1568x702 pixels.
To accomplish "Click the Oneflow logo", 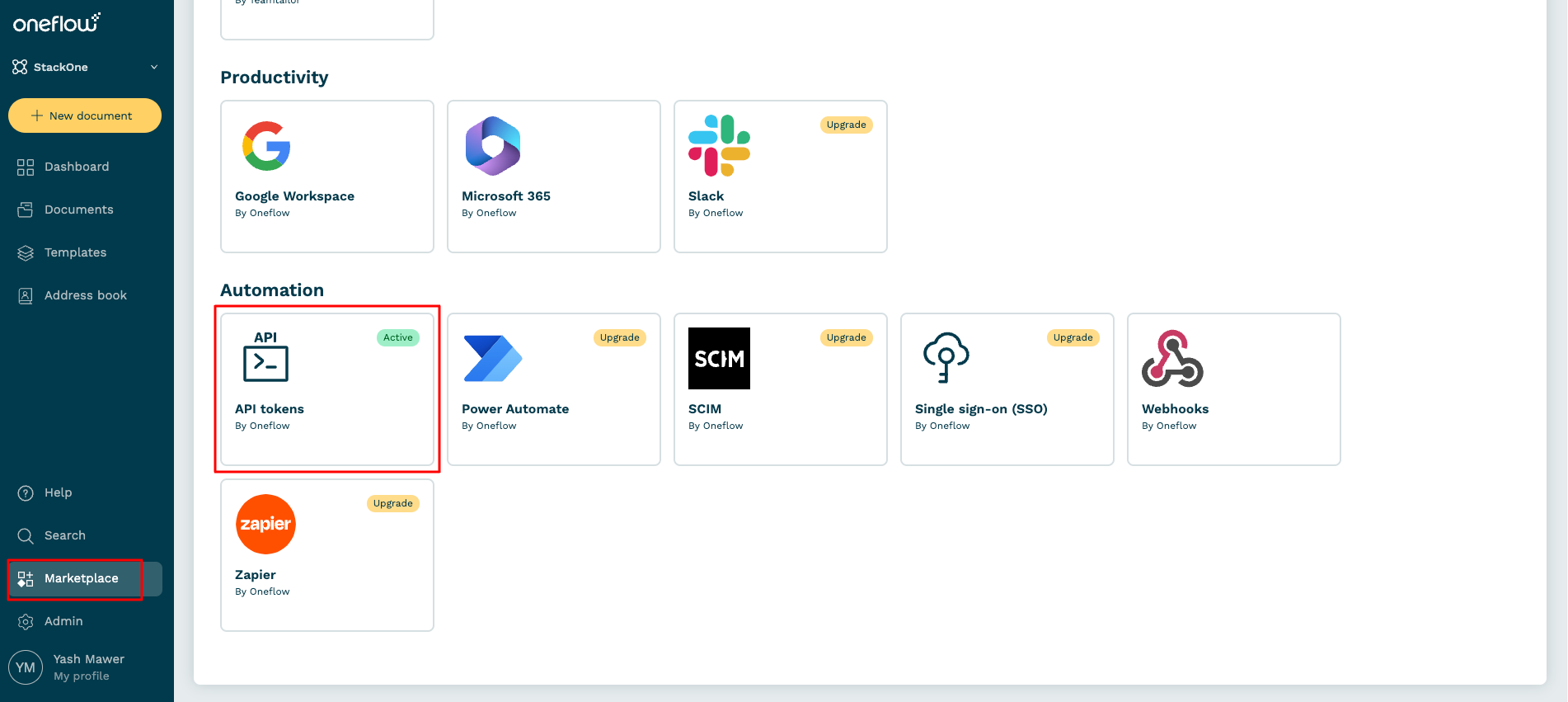I will 56,23.
